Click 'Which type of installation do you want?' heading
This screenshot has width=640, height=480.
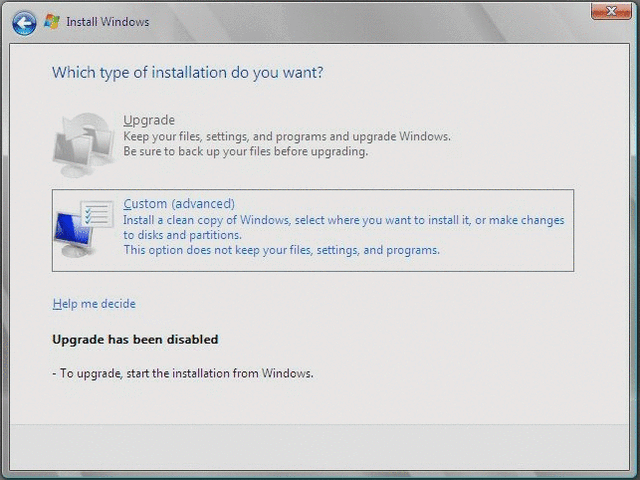[187, 73]
